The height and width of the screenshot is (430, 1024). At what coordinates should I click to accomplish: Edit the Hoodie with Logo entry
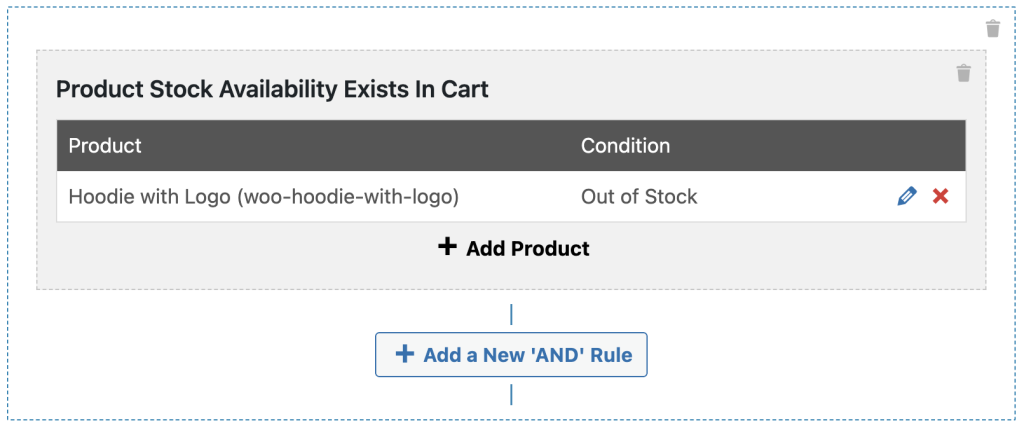[907, 197]
